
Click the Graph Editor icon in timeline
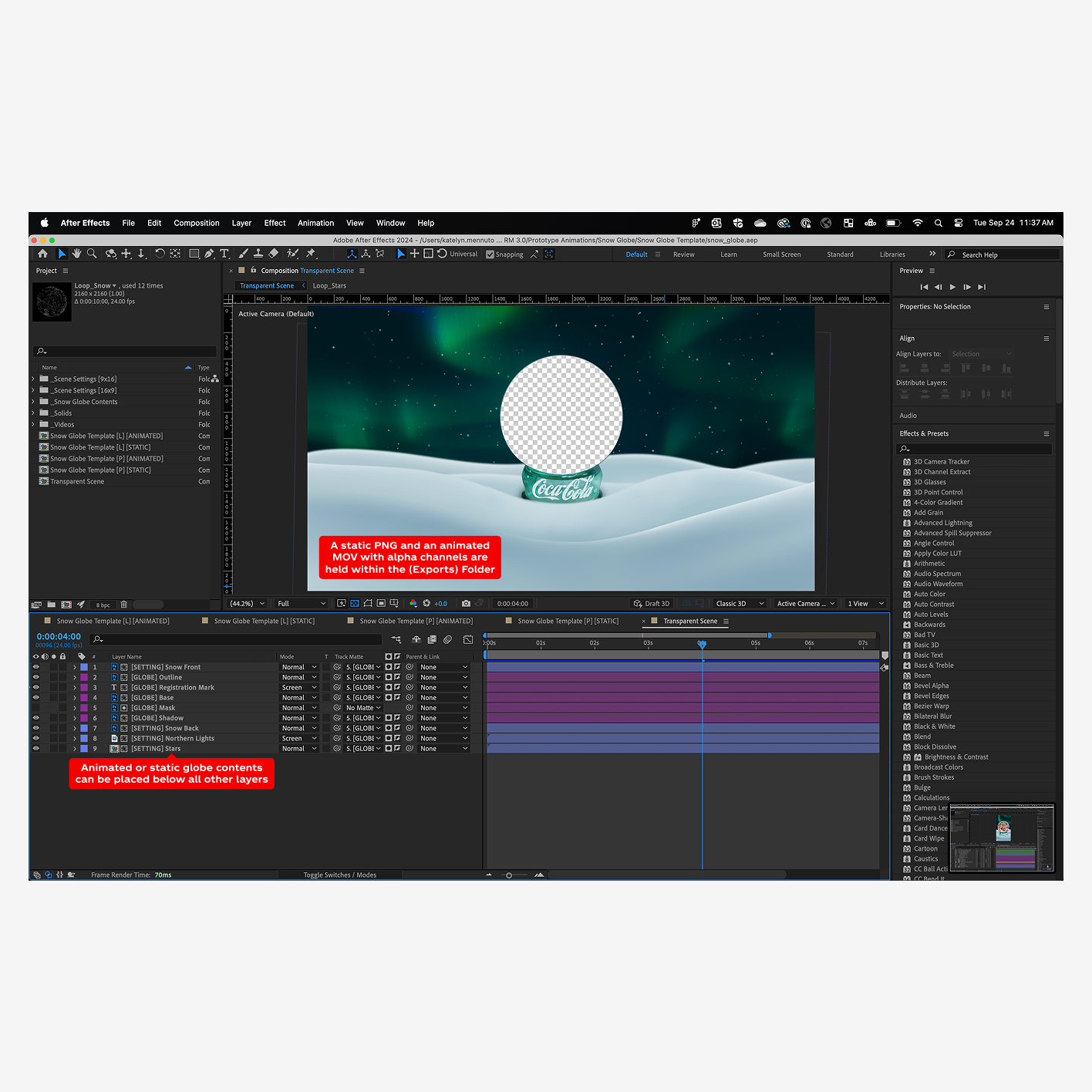point(468,639)
